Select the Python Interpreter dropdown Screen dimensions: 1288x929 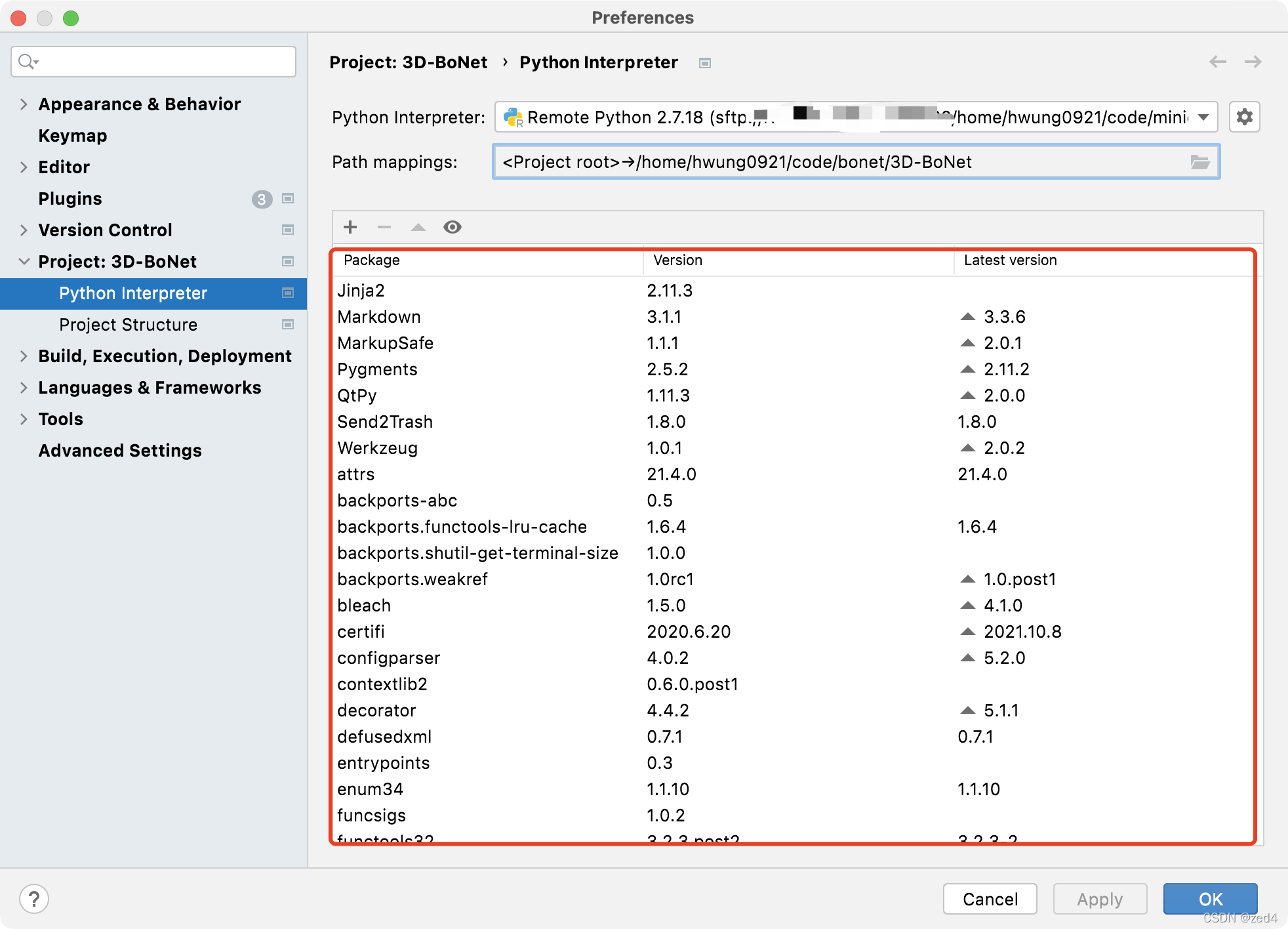coord(855,117)
